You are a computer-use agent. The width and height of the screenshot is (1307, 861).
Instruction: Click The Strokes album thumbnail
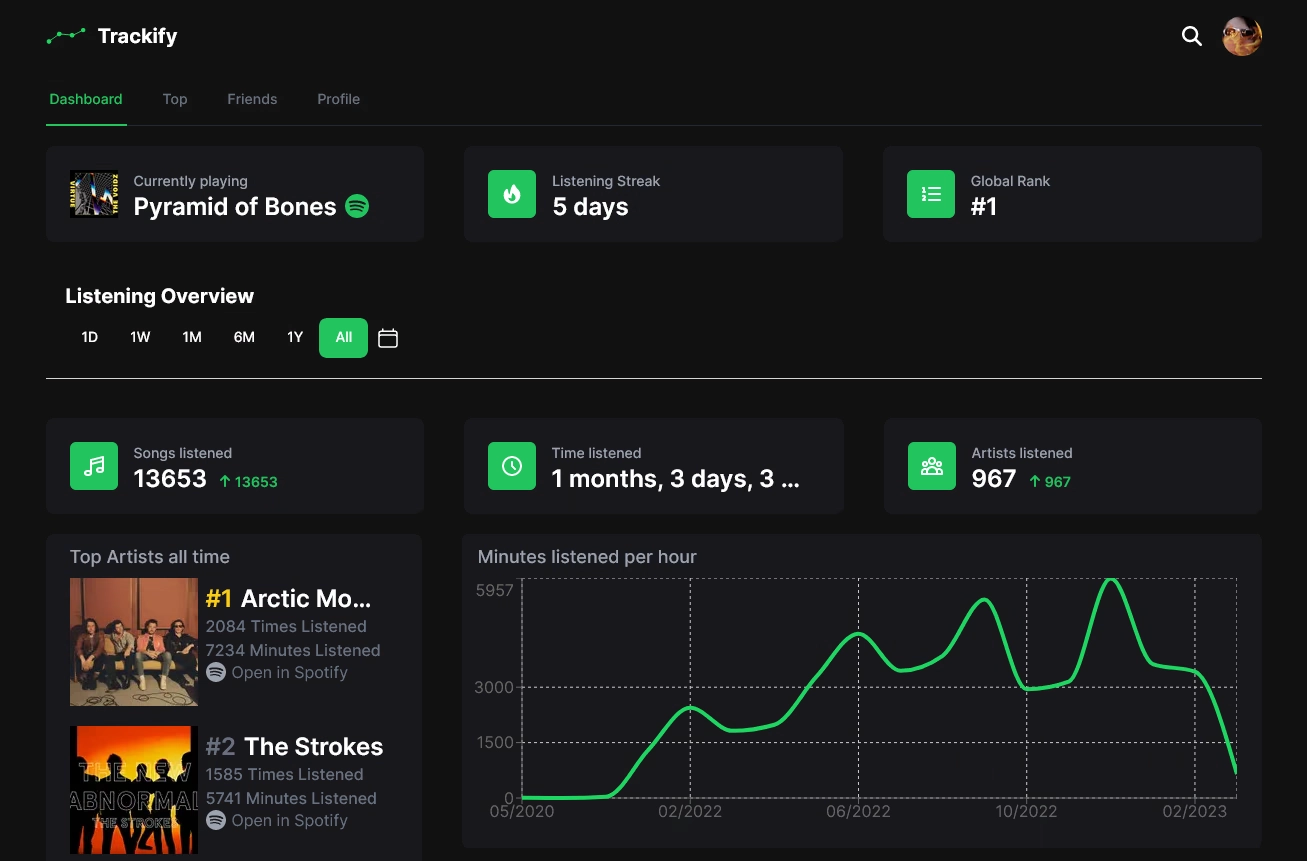pos(133,789)
